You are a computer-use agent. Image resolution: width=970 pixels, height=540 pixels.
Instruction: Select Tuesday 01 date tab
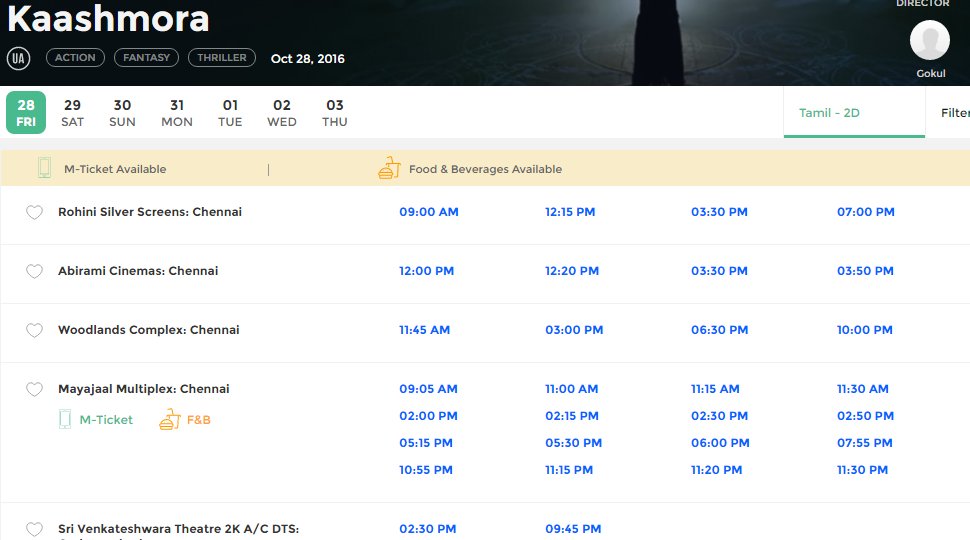230,113
